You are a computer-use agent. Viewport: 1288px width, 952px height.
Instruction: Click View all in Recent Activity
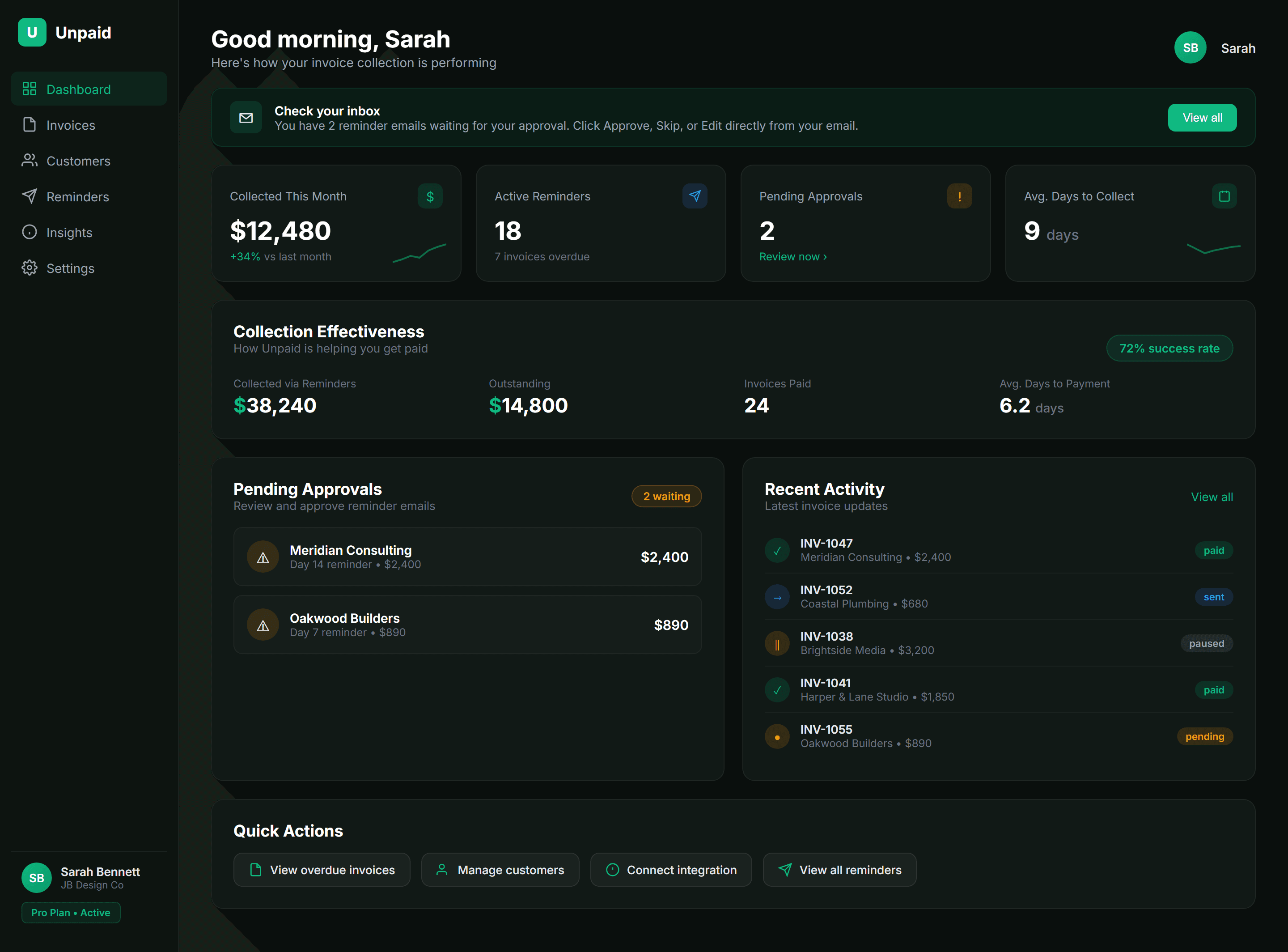click(1212, 496)
